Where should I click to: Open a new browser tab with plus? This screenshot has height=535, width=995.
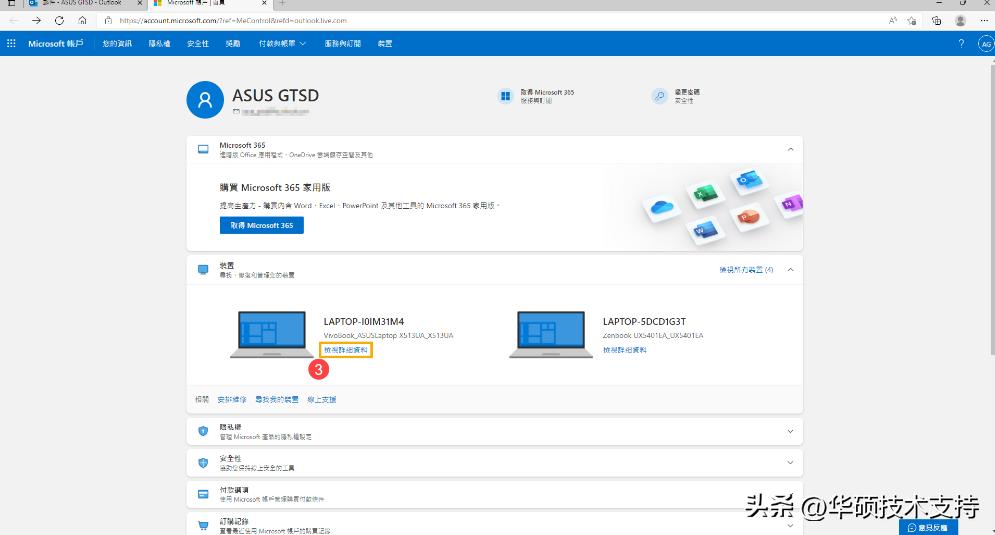(282, 3)
